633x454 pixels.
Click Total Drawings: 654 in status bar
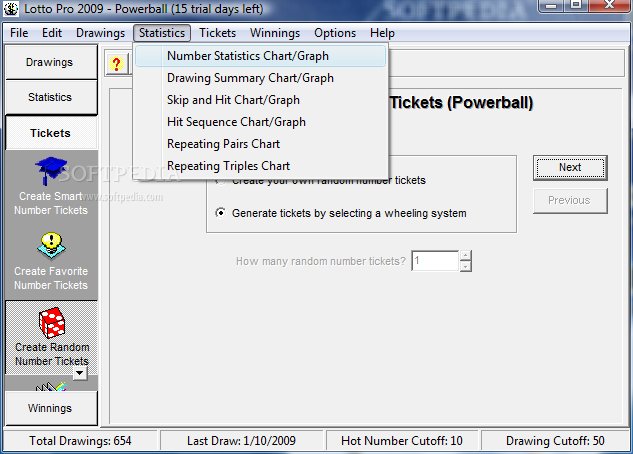[80, 441]
